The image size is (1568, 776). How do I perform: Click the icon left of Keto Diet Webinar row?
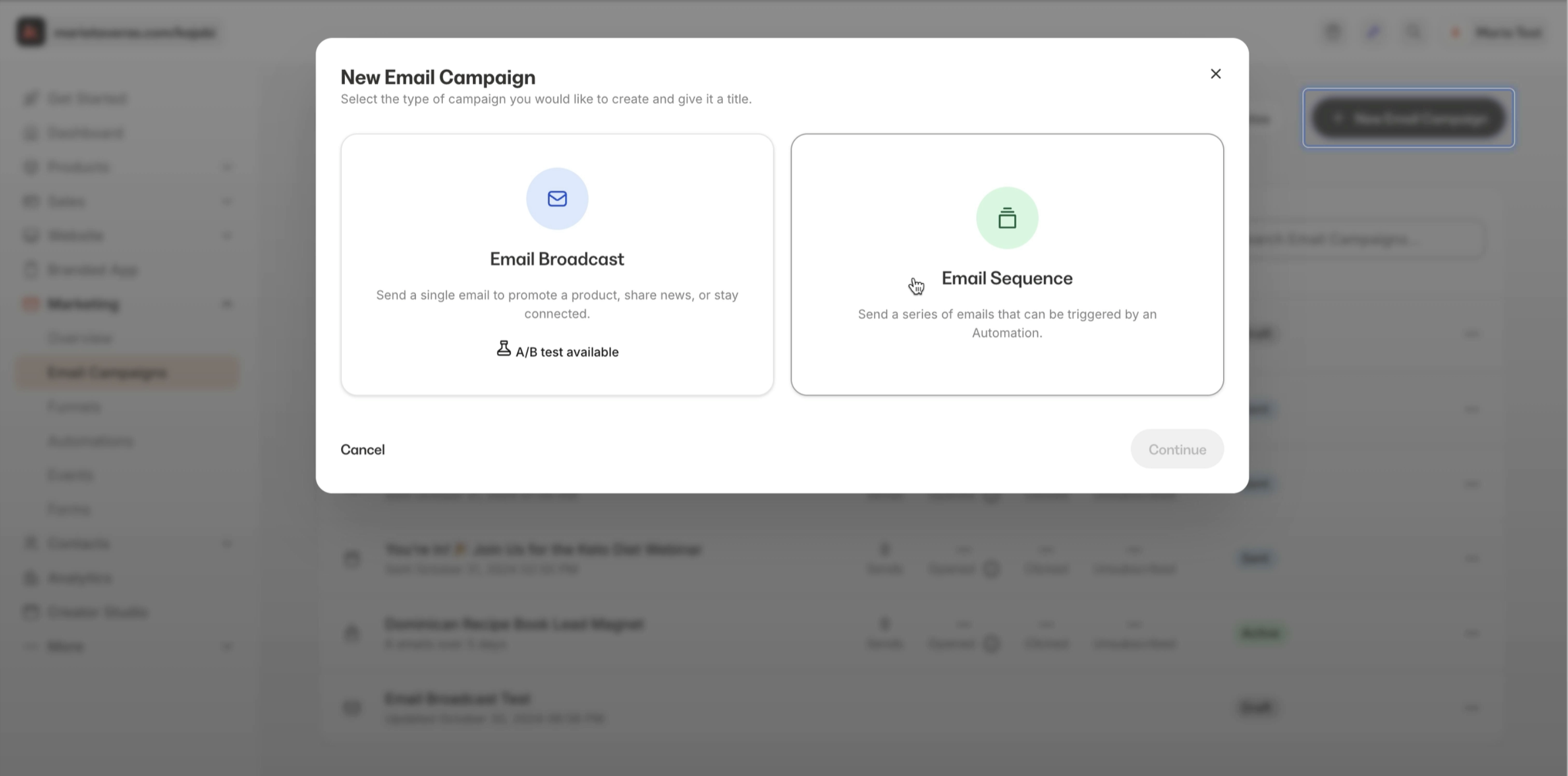352,558
